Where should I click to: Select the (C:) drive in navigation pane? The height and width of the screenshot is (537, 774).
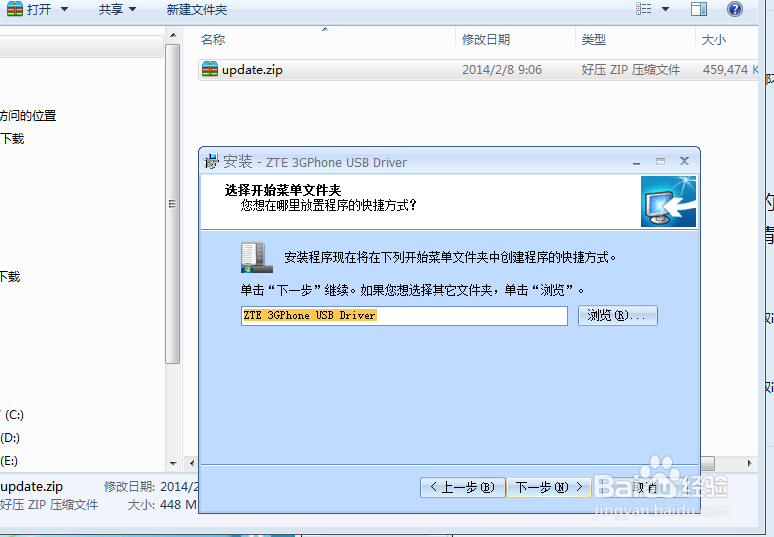(x=13, y=415)
